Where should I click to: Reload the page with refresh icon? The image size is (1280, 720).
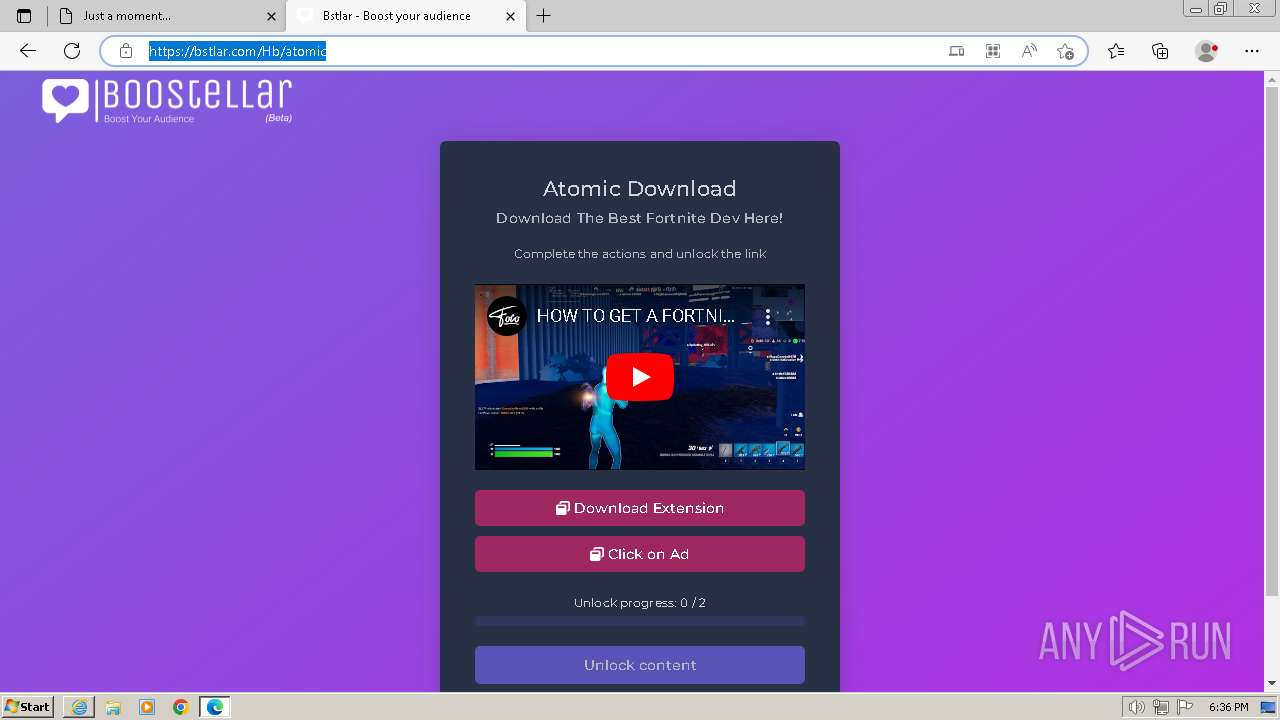[72, 51]
